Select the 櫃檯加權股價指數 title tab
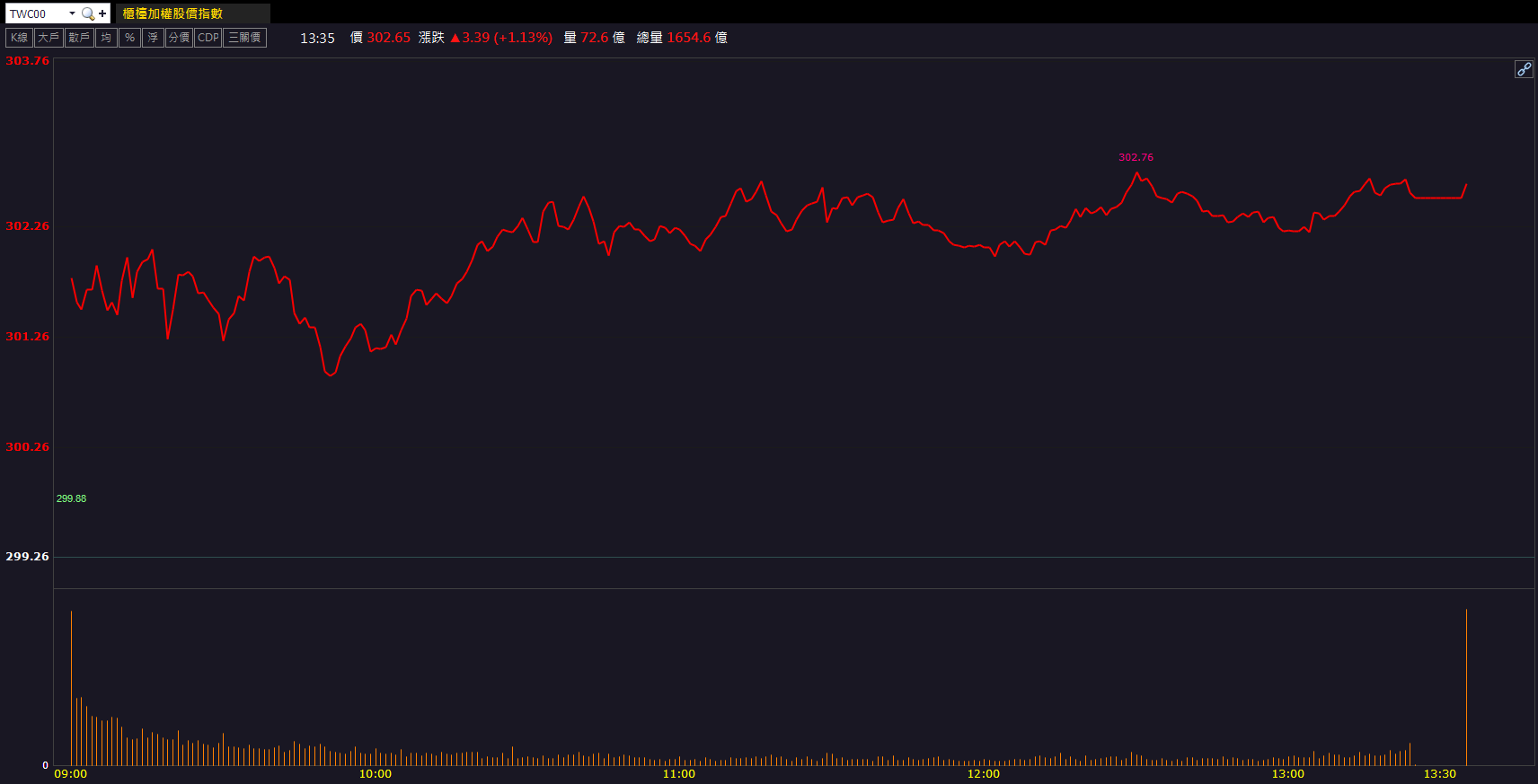This screenshot has height=784, width=1538. tap(172, 13)
